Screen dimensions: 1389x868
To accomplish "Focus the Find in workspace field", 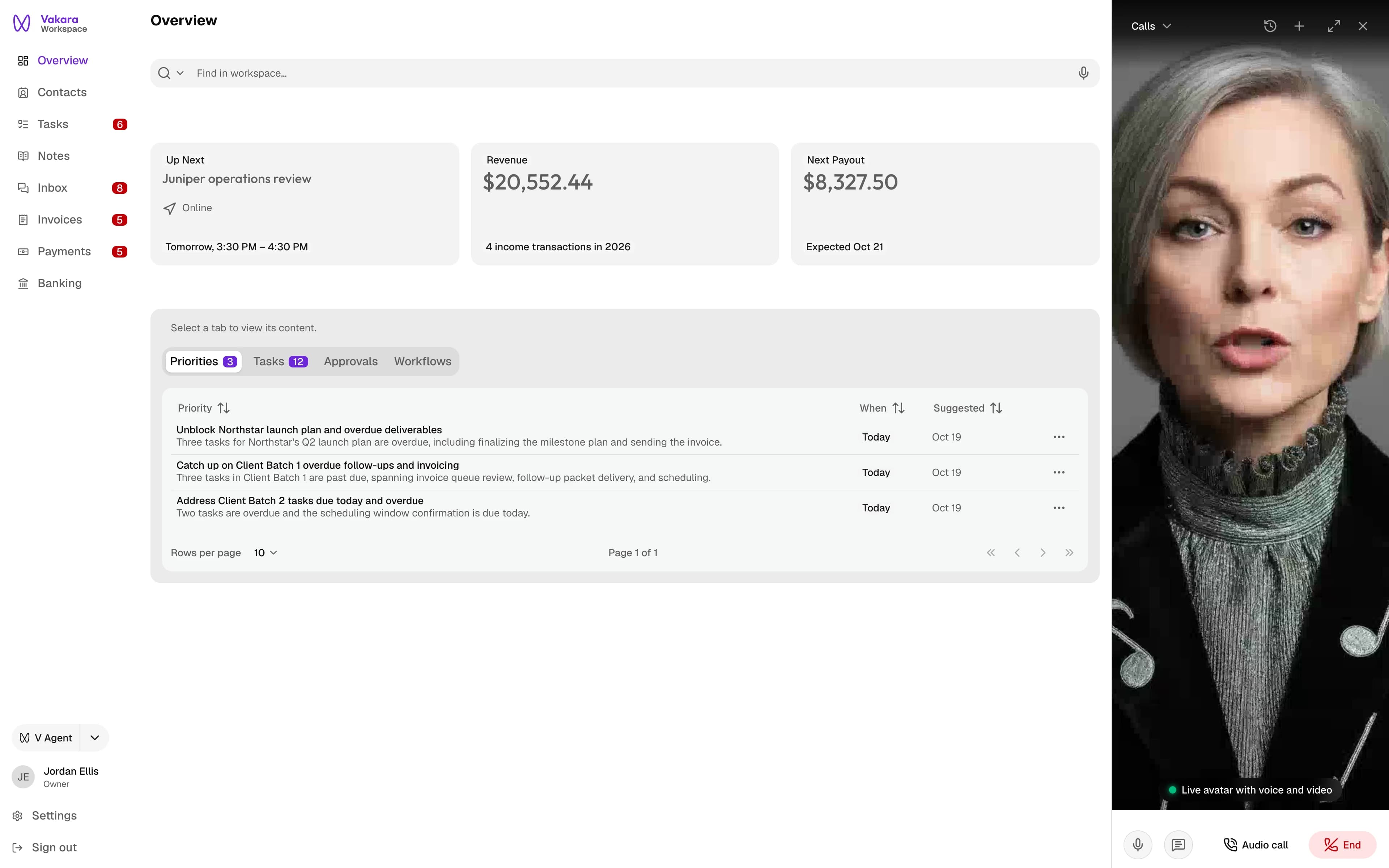I will pos(625,73).
